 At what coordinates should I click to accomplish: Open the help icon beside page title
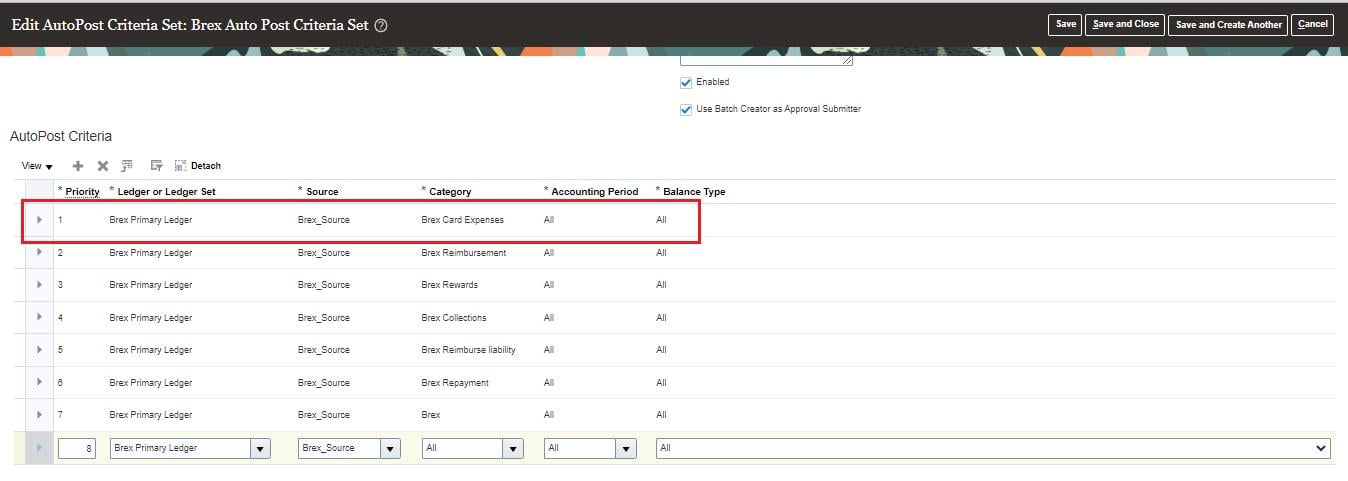(x=381, y=25)
